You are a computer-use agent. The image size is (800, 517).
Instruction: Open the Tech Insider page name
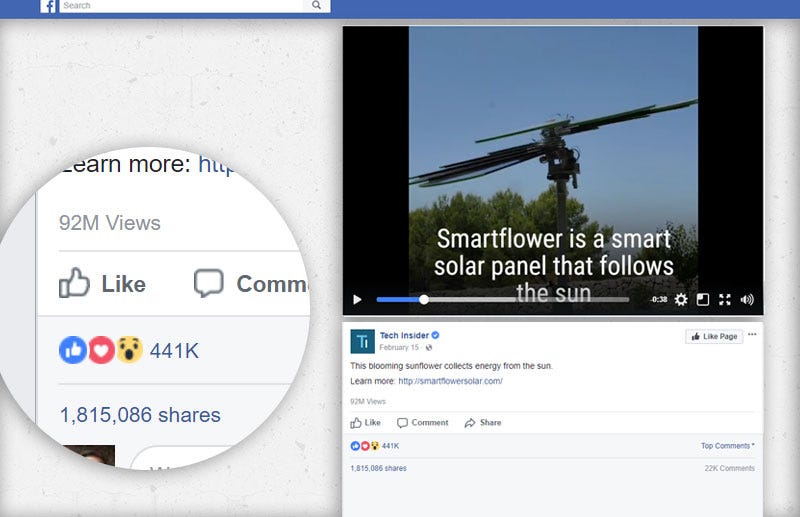pyautogui.click(x=404, y=335)
